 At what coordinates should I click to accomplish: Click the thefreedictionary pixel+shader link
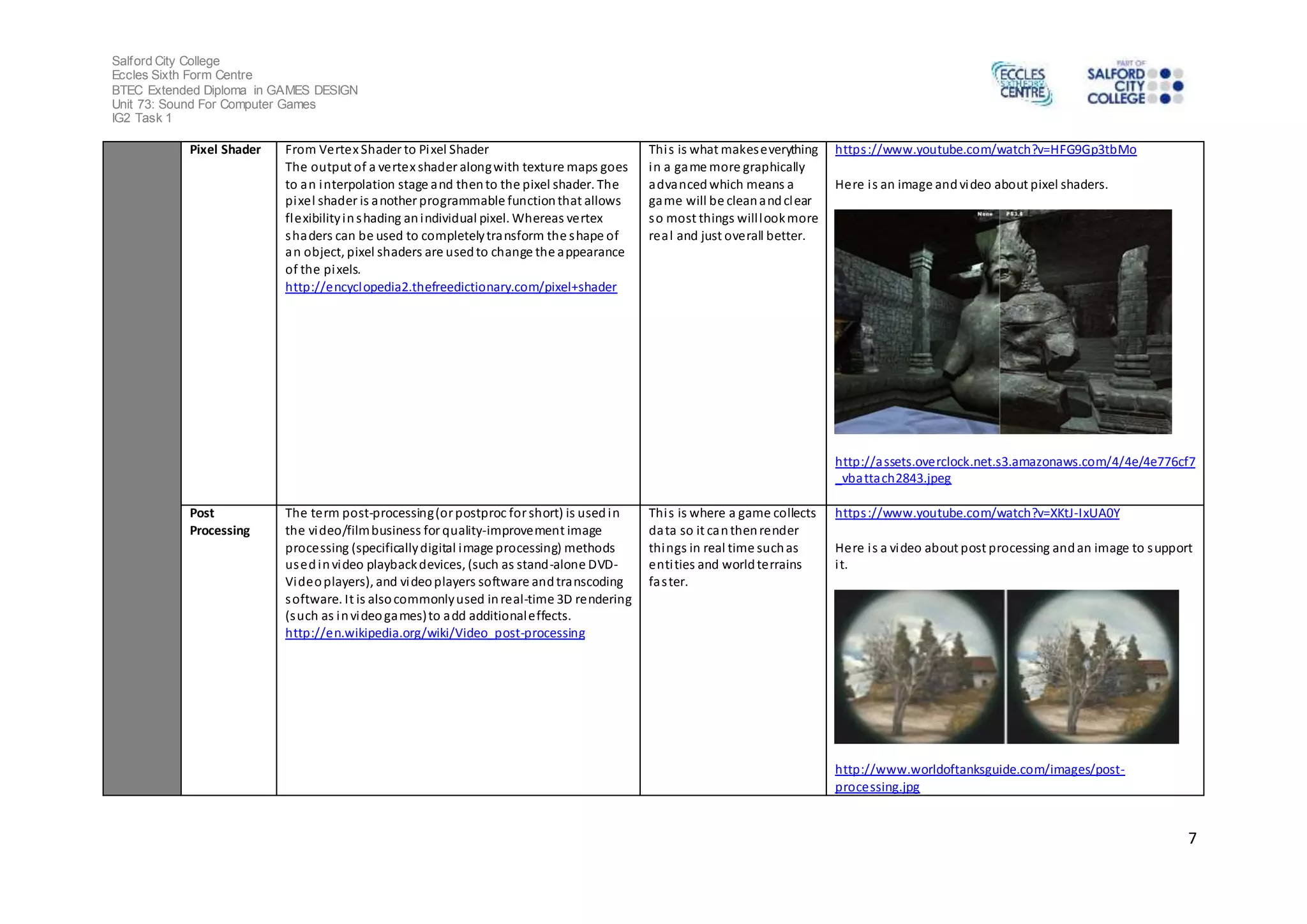(451, 287)
